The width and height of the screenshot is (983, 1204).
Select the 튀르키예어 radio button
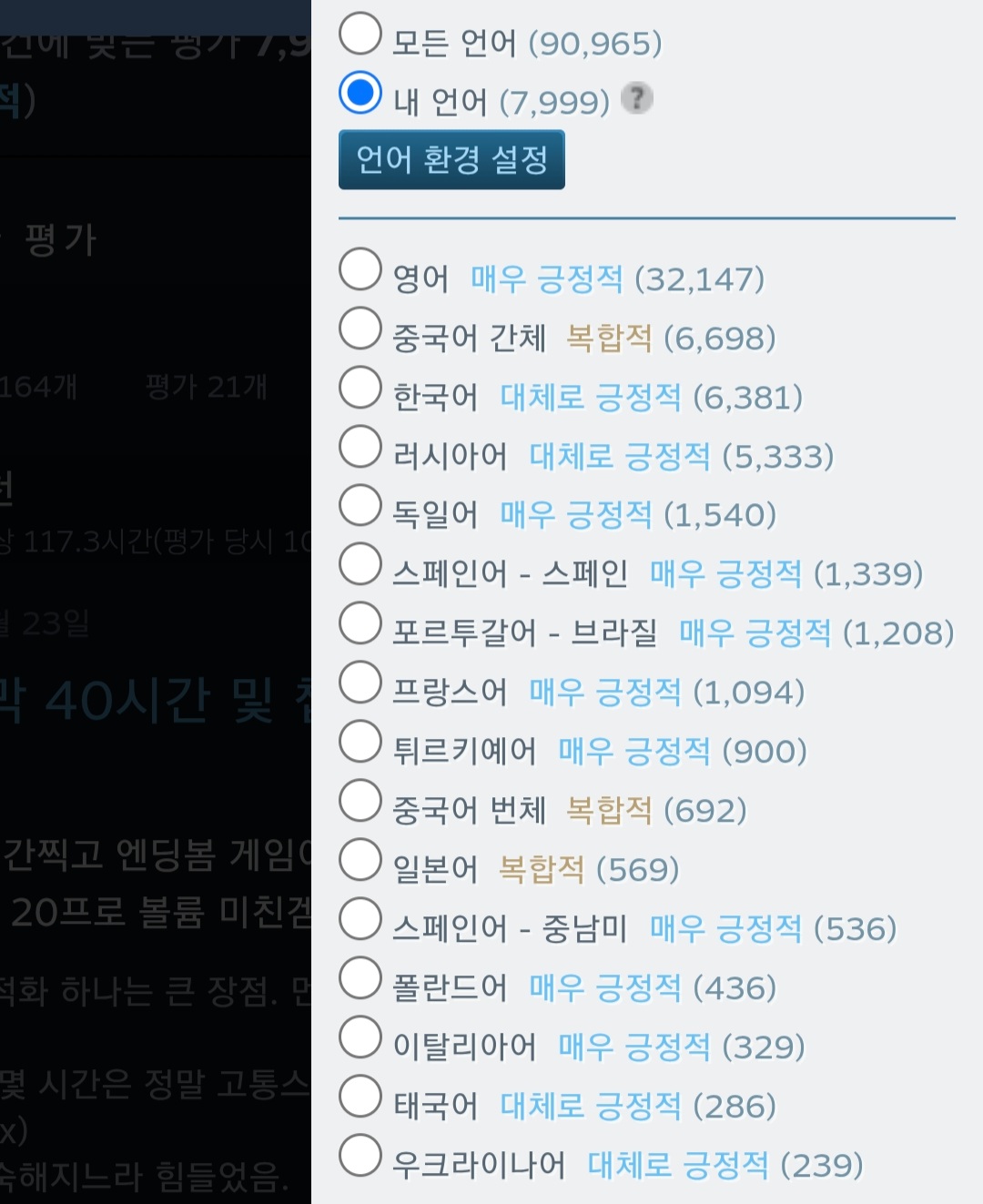point(360,742)
